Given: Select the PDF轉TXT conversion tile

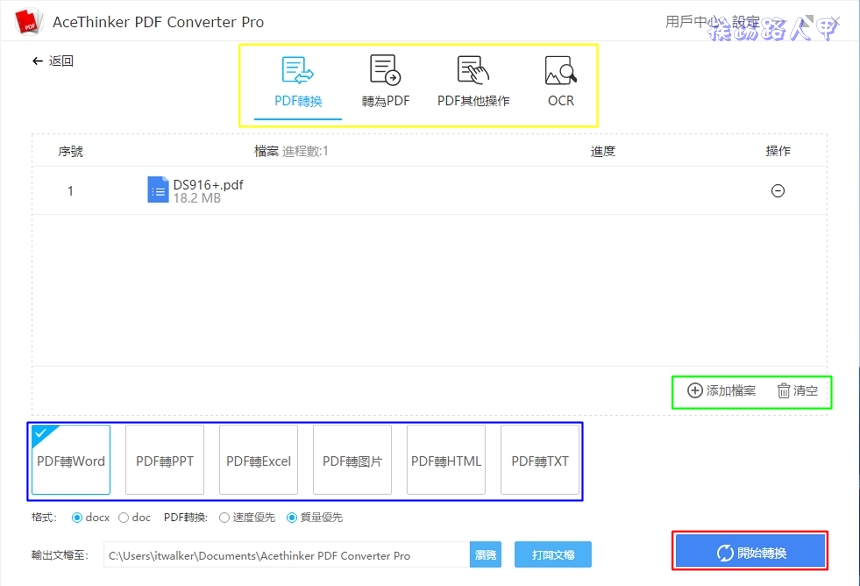Looking at the screenshot, I should (540, 460).
